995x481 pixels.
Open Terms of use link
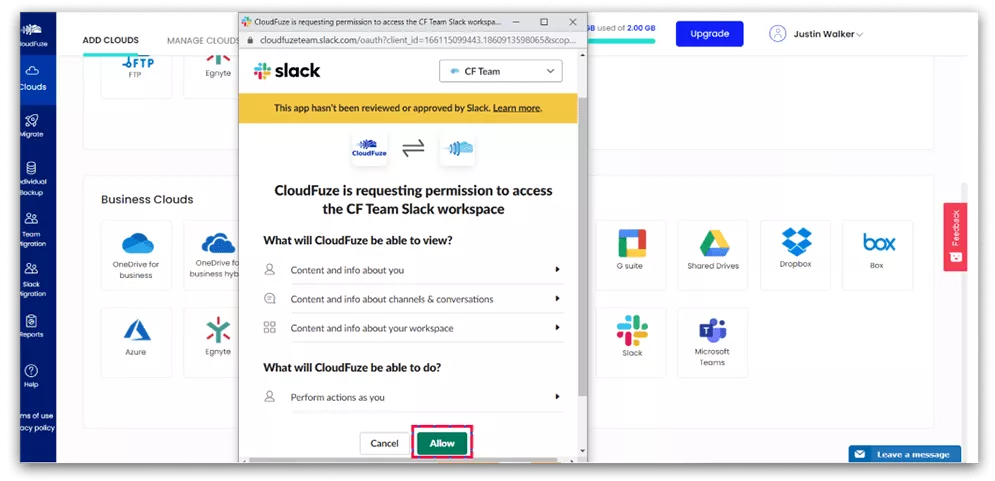[x=37, y=416]
